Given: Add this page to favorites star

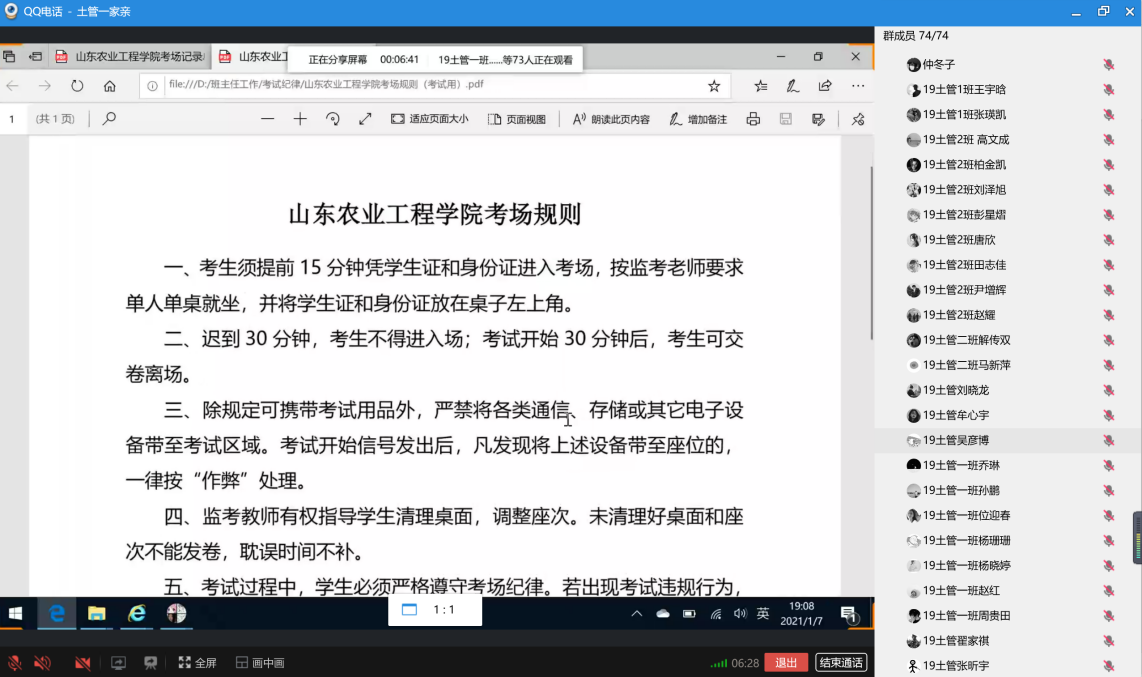Looking at the screenshot, I should [x=714, y=86].
